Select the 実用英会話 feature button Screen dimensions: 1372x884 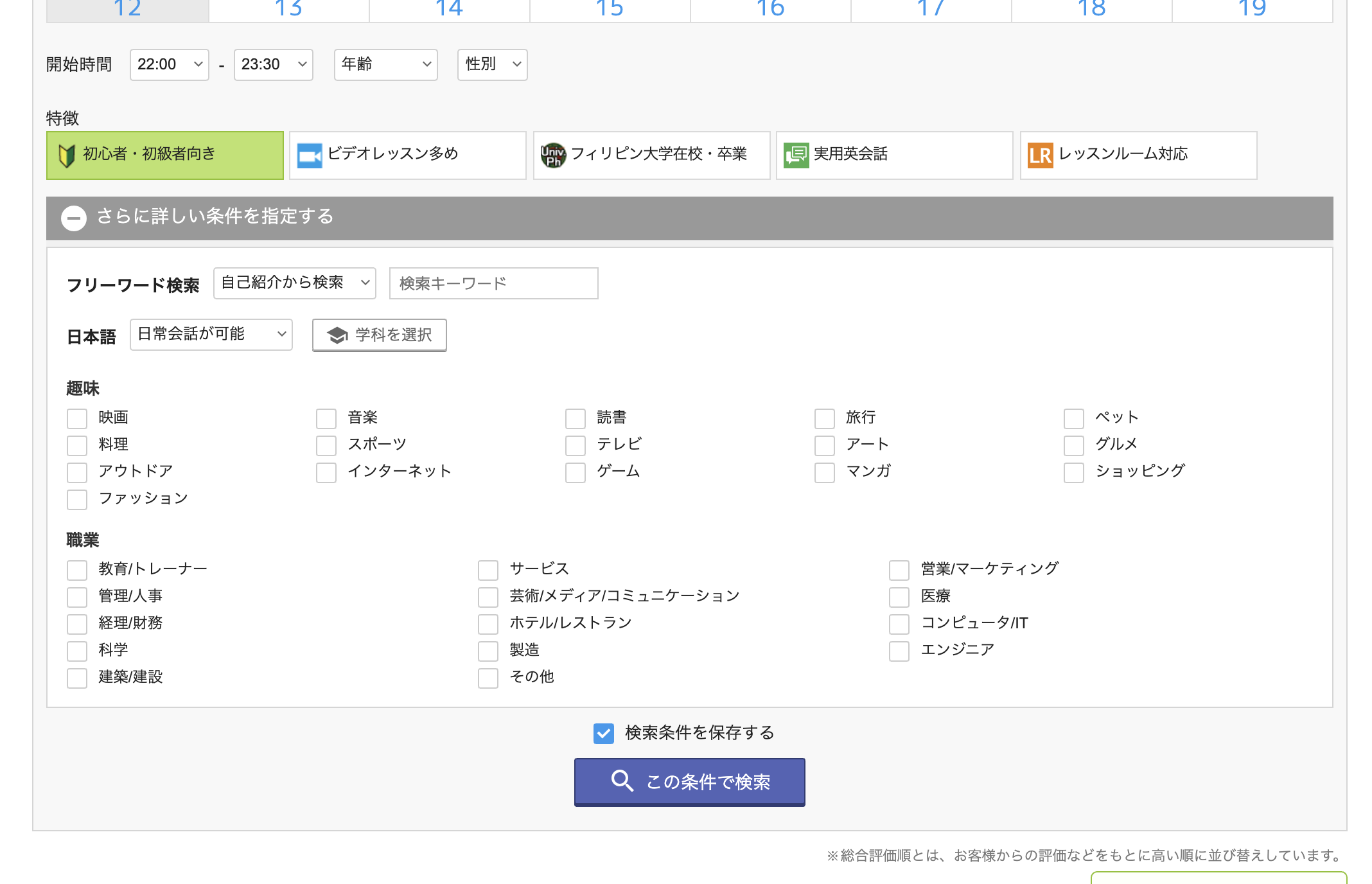894,155
